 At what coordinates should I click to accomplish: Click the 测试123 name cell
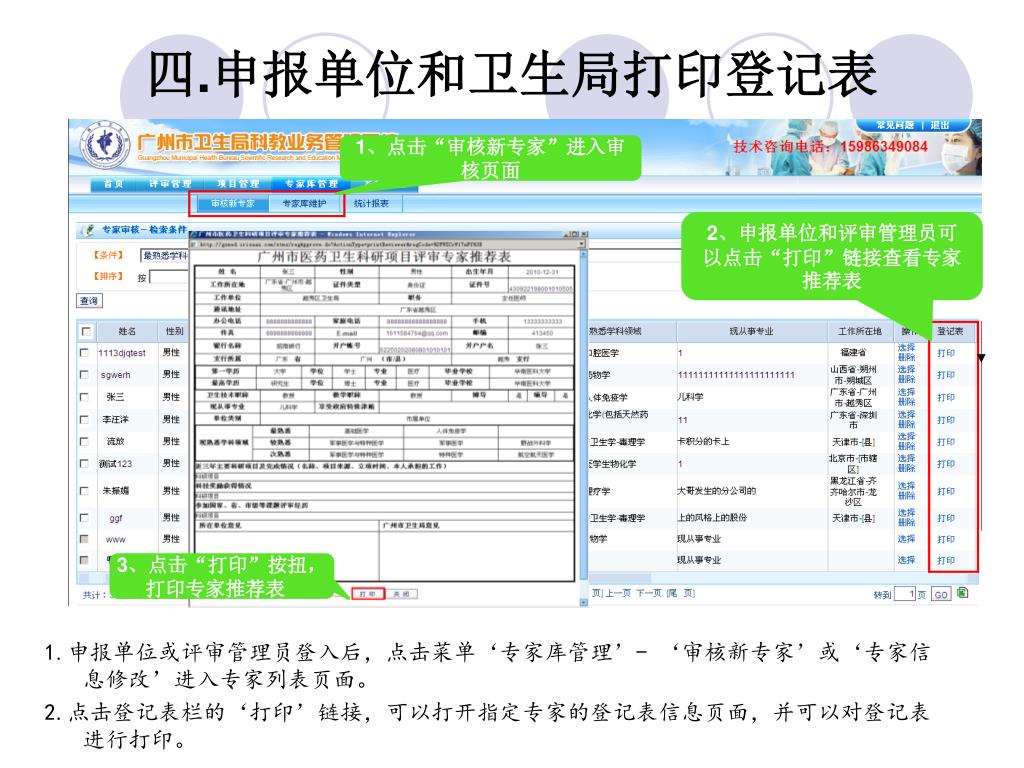click(116, 464)
